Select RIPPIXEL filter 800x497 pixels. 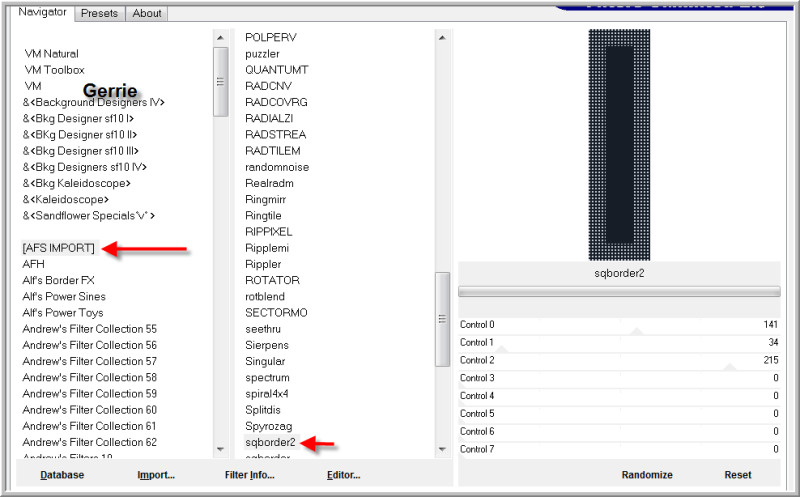click(269, 232)
